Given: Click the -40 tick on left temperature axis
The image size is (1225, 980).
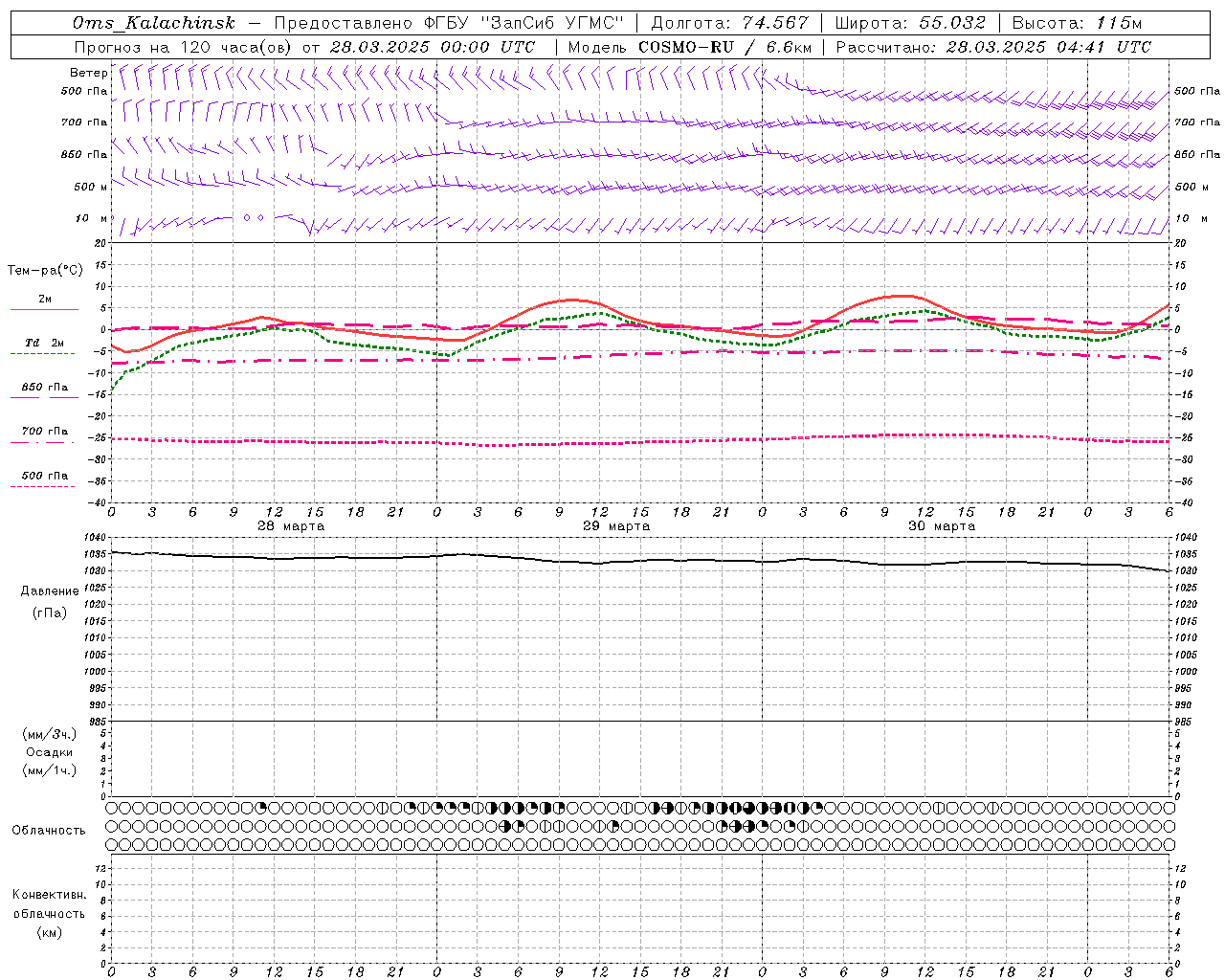Looking at the screenshot, I should 98,502.
